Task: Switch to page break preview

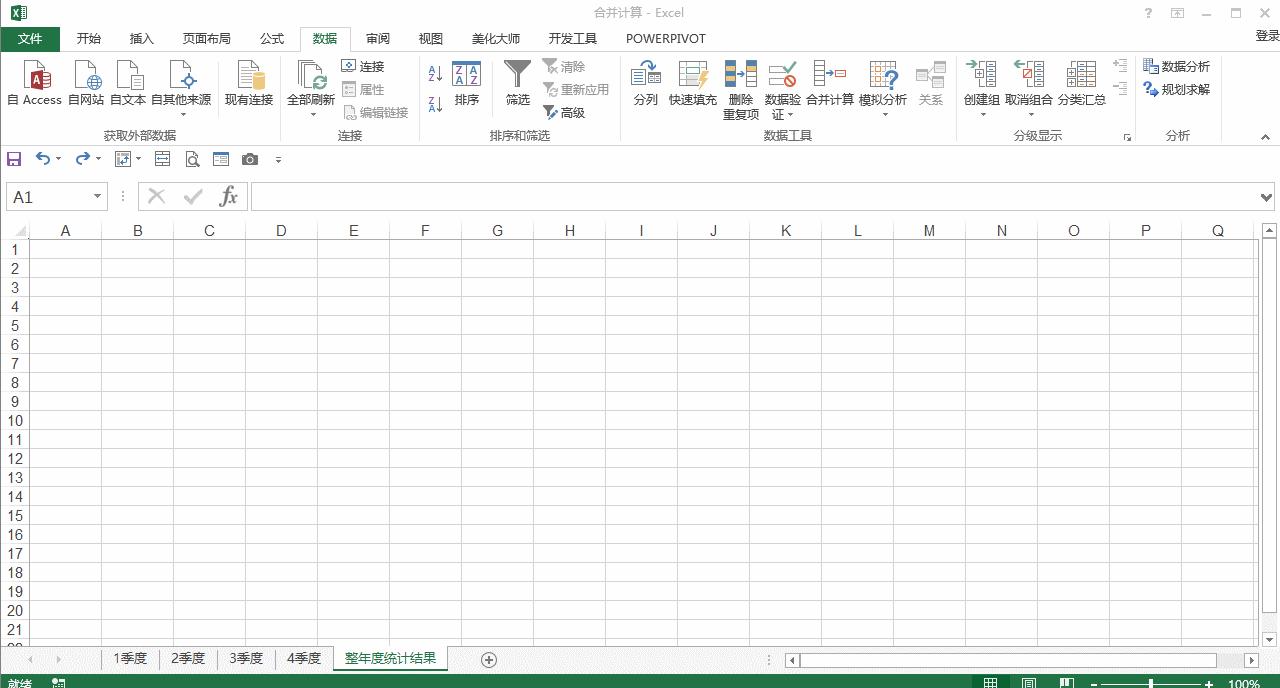Action: (1066, 684)
